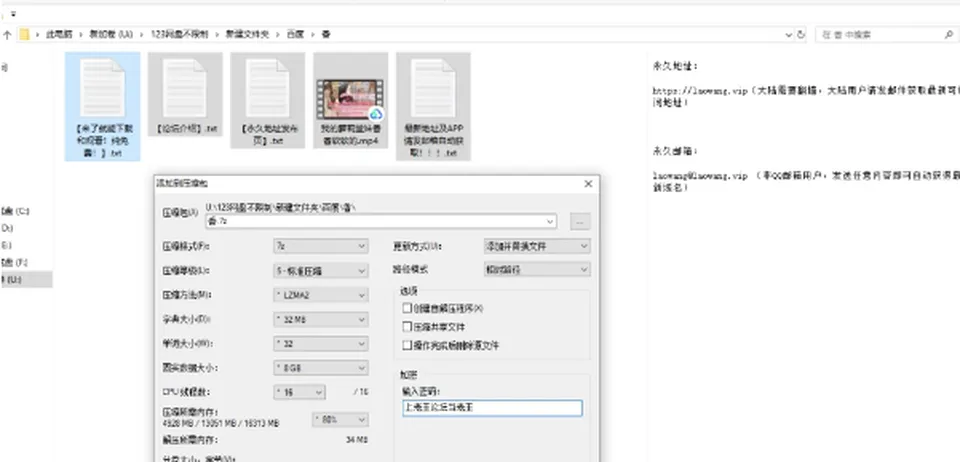Click the 解压所需内存 value 34 MB
960x462 pixels.
(357, 440)
